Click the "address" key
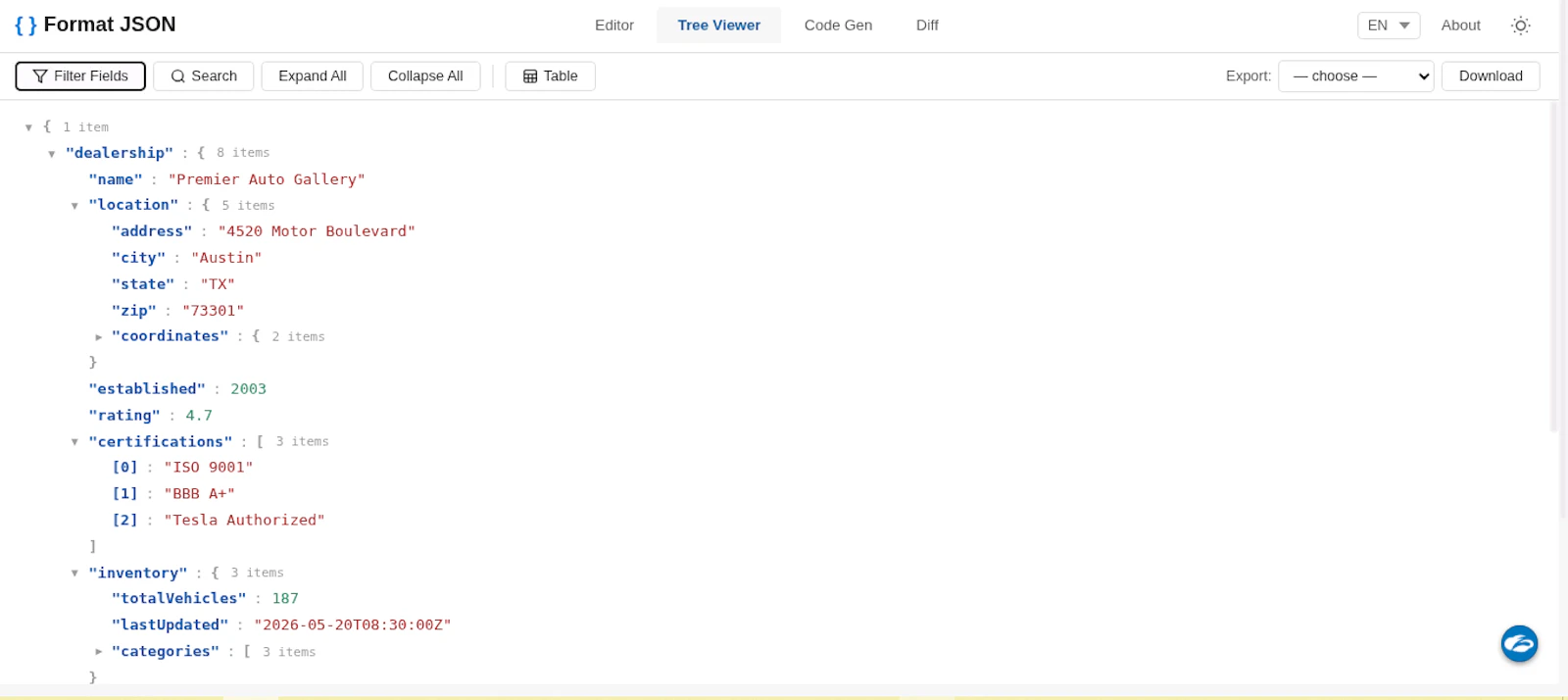 click(x=152, y=231)
